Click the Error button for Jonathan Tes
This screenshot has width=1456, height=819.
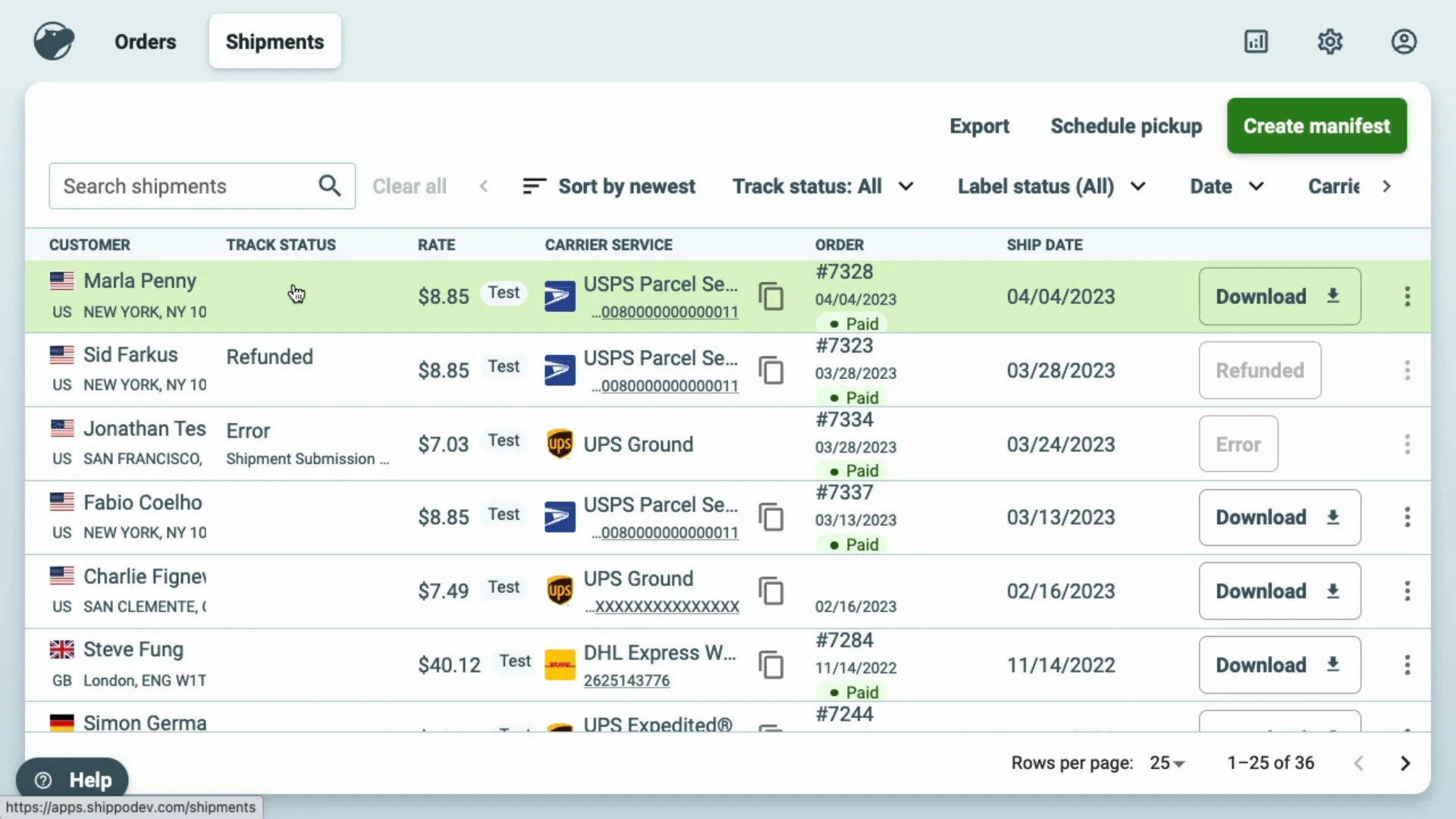[1238, 444]
